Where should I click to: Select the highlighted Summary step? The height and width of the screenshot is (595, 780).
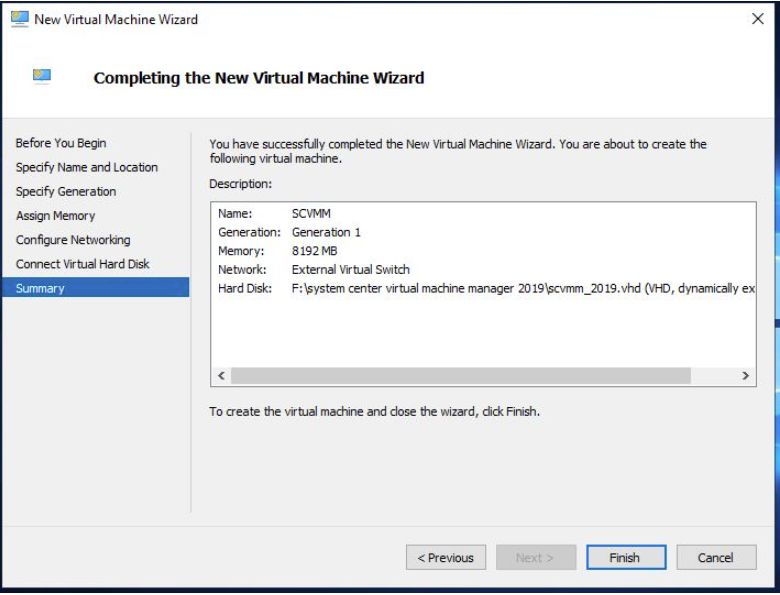tap(96, 288)
